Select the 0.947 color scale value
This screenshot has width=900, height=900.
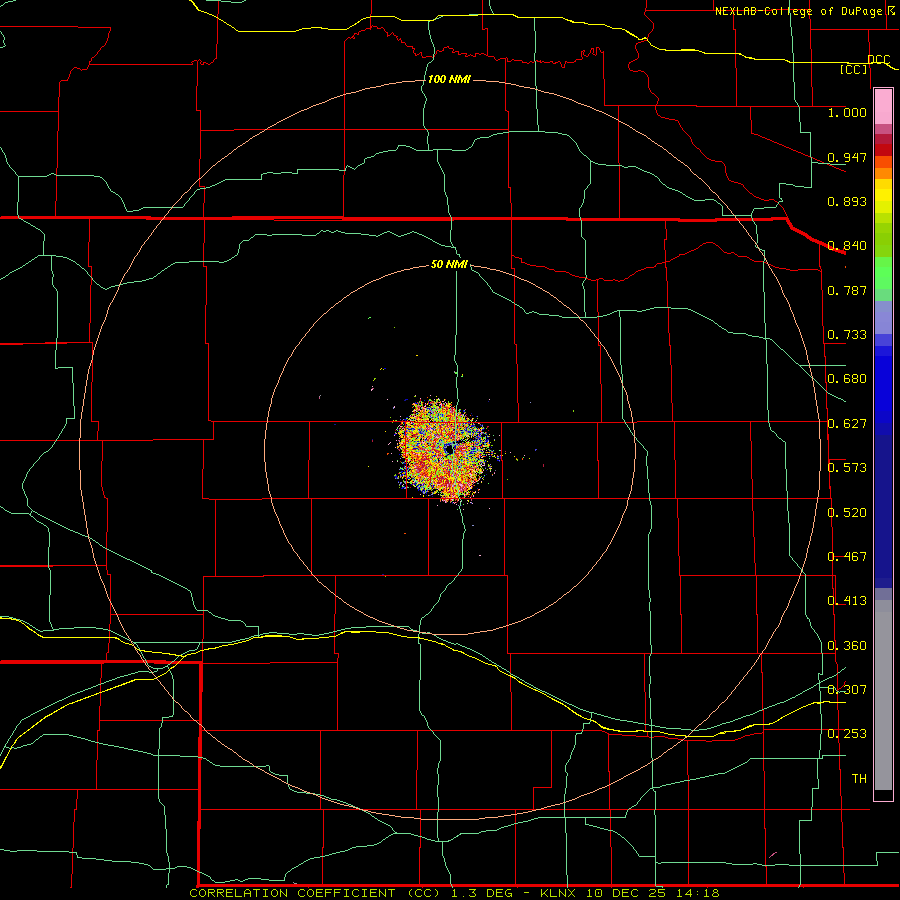coord(847,157)
